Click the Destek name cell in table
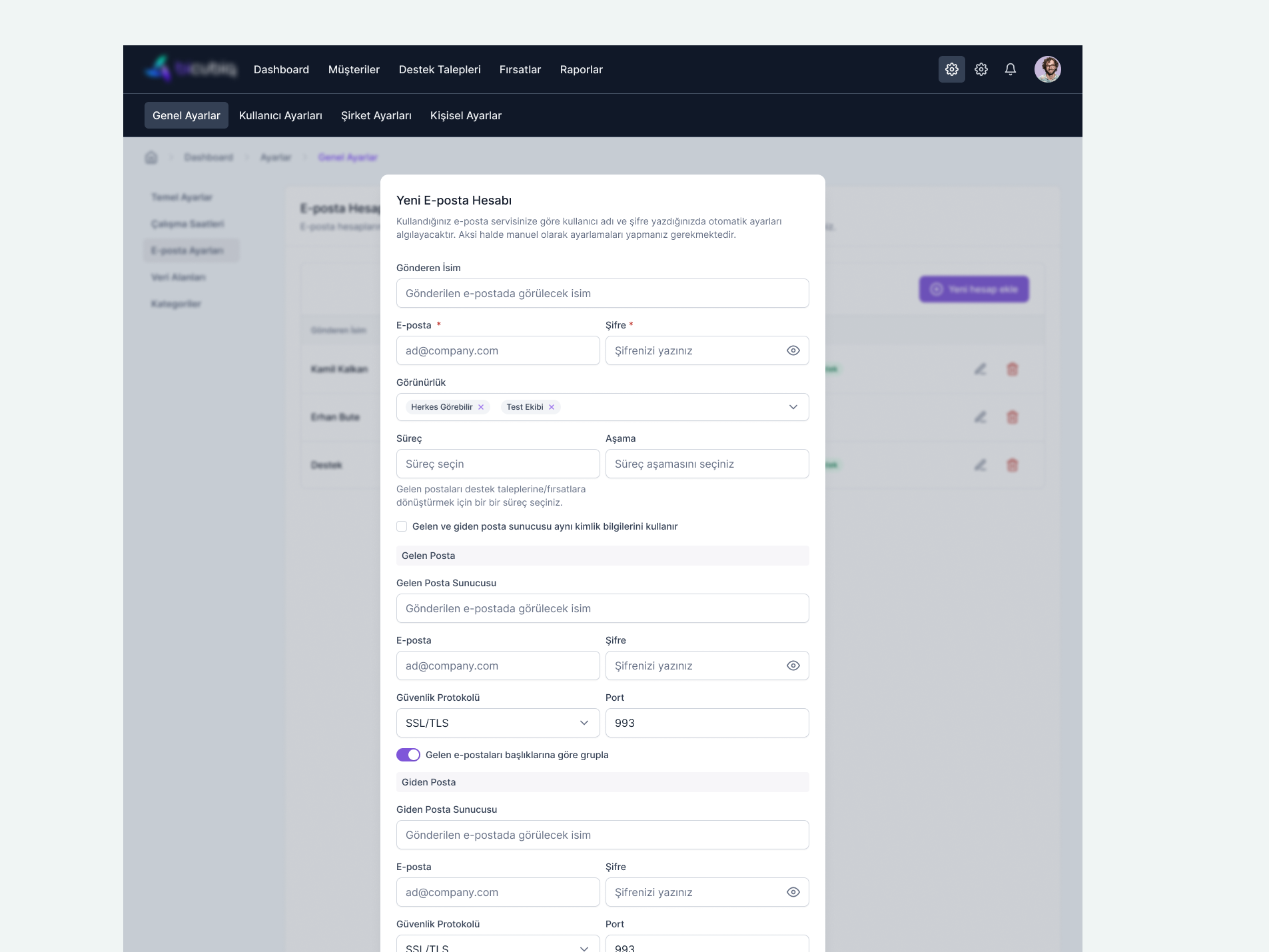 326,465
